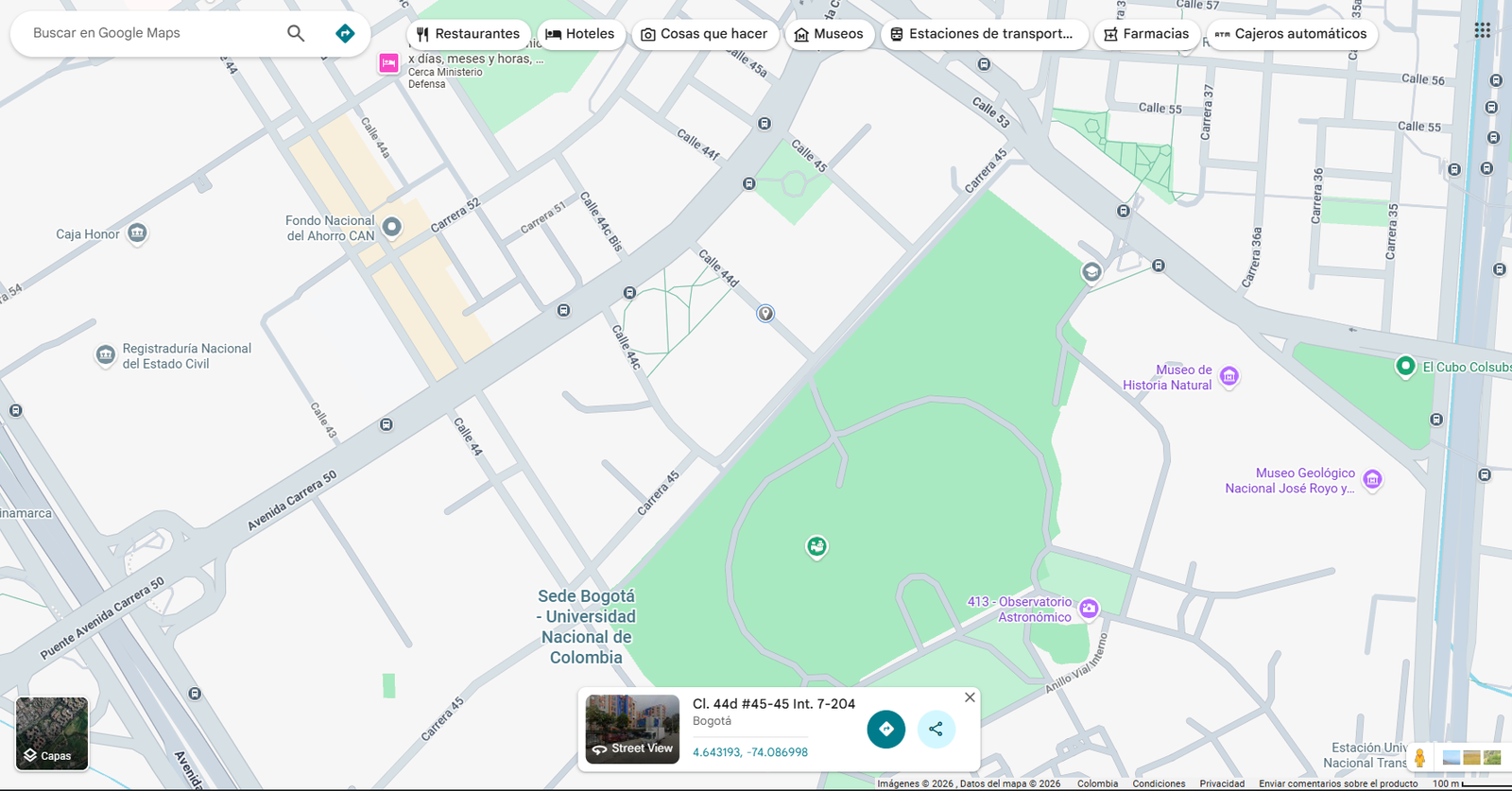Filter map by Restaurantes
Screen dimensions: 1512x791
(x=469, y=34)
